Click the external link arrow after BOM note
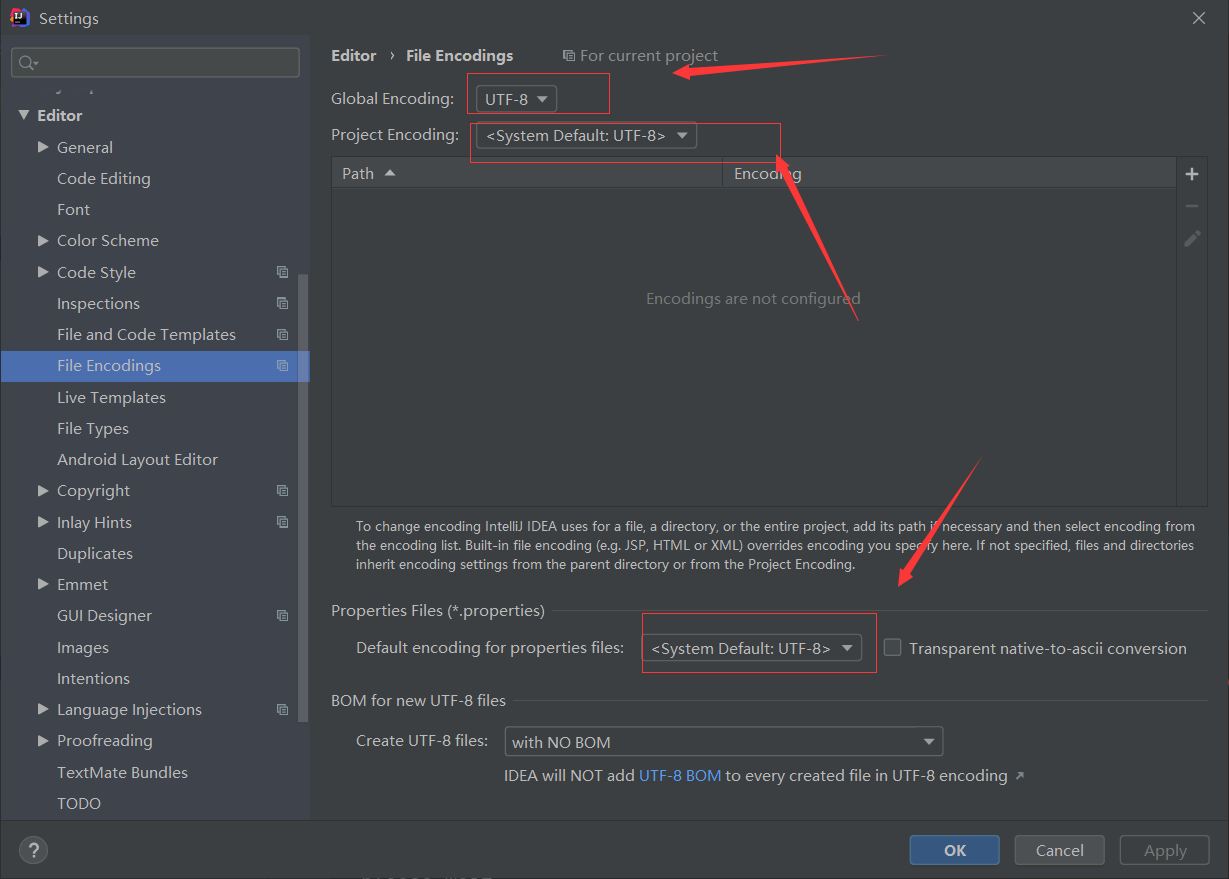The height and width of the screenshot is (879, 1229). coord(1020,776)
